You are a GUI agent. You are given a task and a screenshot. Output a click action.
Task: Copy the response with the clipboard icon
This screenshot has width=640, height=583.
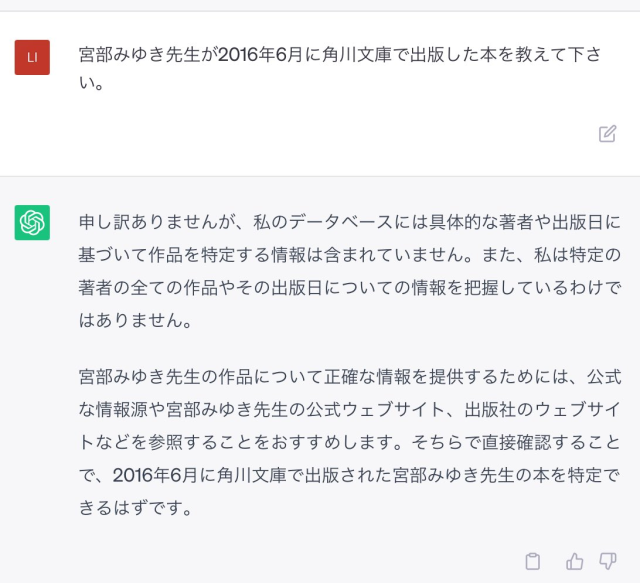coord(534,561)
